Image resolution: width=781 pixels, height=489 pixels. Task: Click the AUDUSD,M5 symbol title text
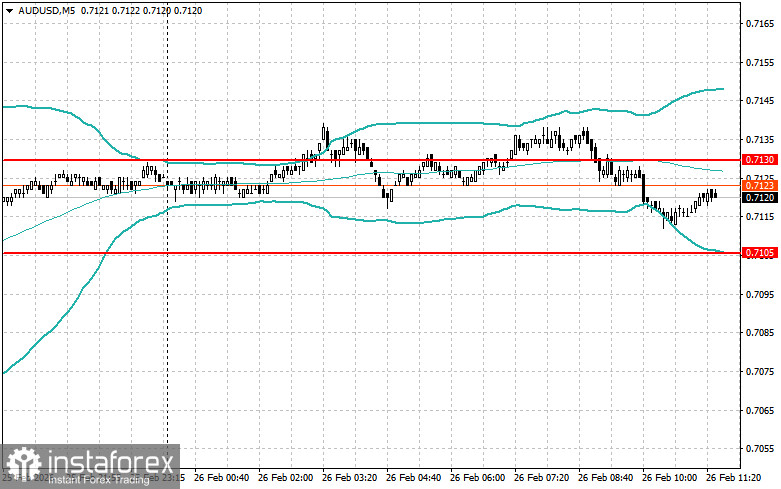pos(46,10)
